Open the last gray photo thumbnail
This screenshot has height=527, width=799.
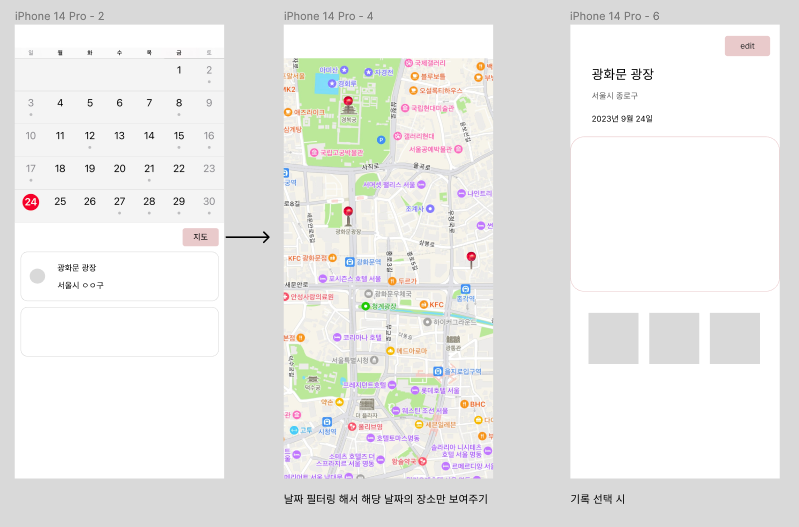coord(734,338)
